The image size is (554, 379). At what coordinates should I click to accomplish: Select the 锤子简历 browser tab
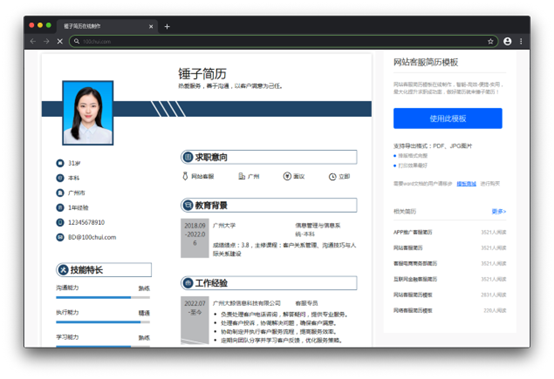click(108, 26)
